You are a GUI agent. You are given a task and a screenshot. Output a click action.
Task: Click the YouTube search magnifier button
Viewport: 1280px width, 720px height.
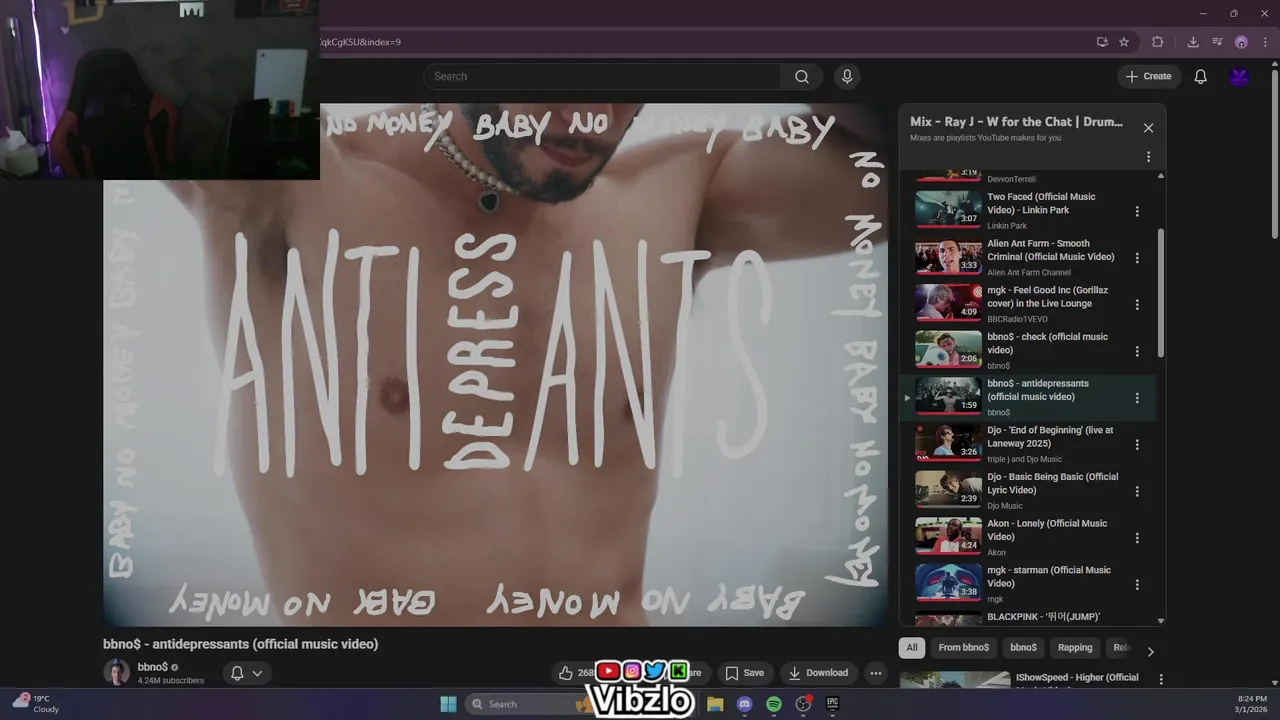pos(802,76)
